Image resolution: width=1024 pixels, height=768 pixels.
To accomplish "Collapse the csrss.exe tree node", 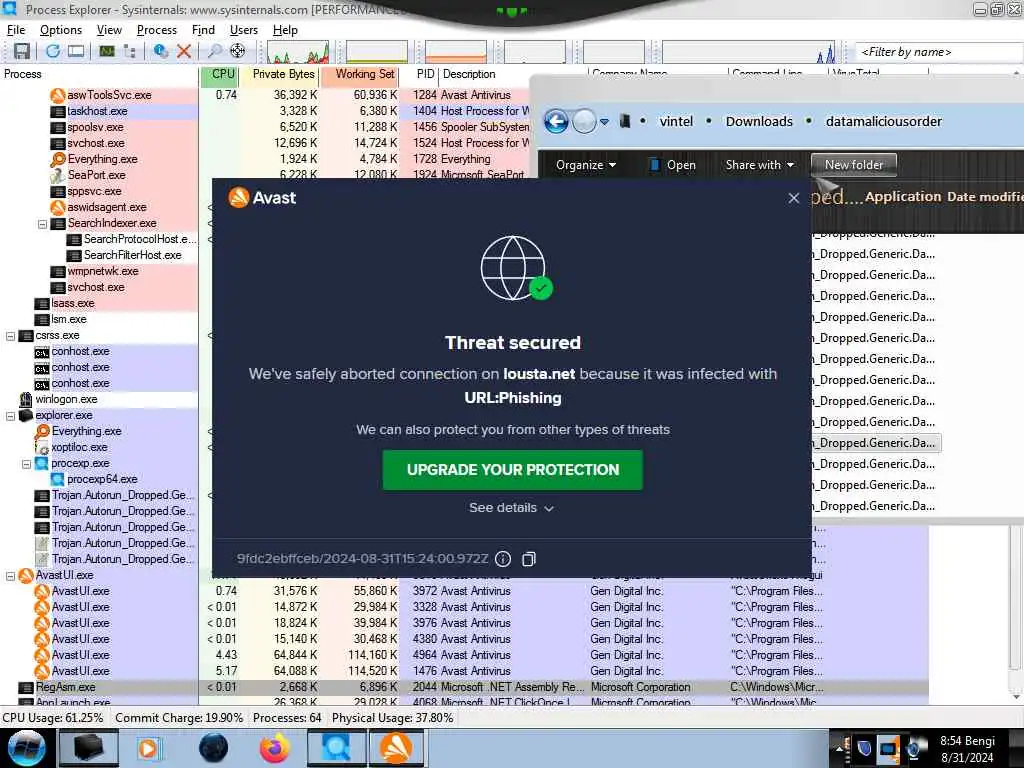I will tap(10, 336).
